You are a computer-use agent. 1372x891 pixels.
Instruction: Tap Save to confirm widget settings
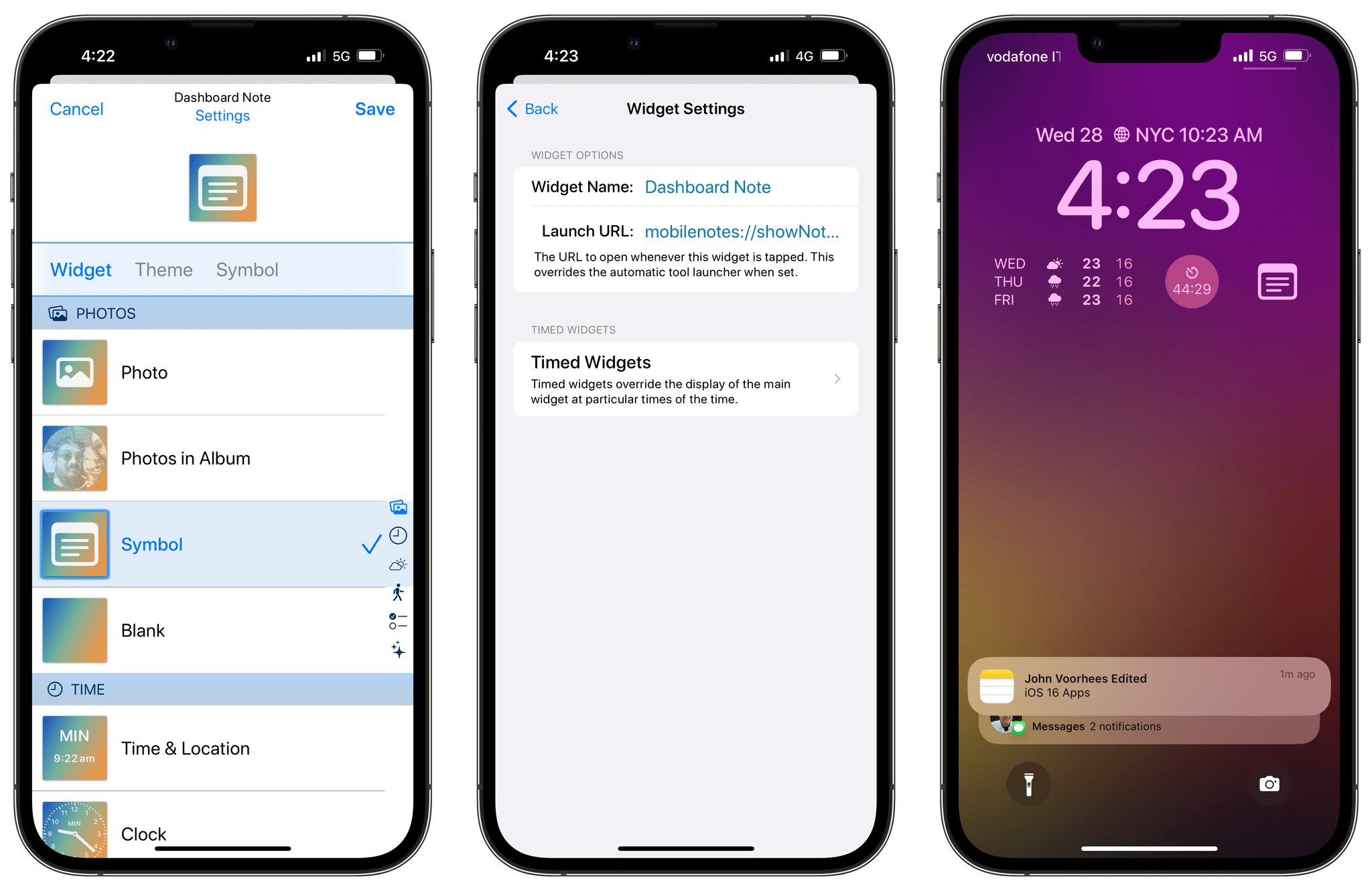[376, 108]
